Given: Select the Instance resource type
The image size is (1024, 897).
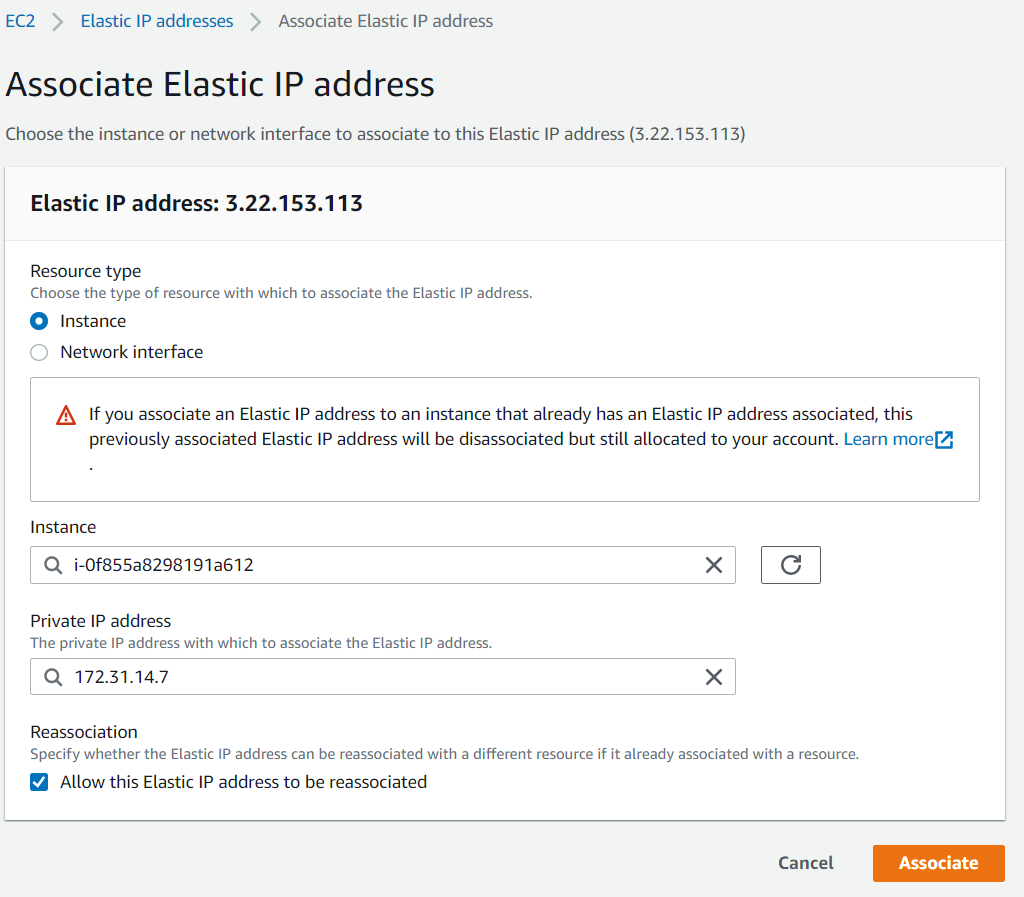Looking at the screenshot, I should [39, 321].
